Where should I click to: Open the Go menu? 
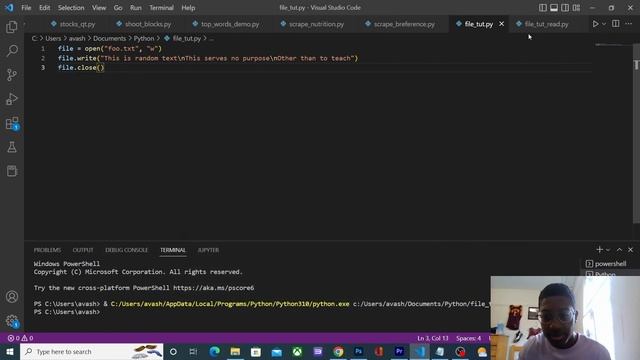click(118, 8)
